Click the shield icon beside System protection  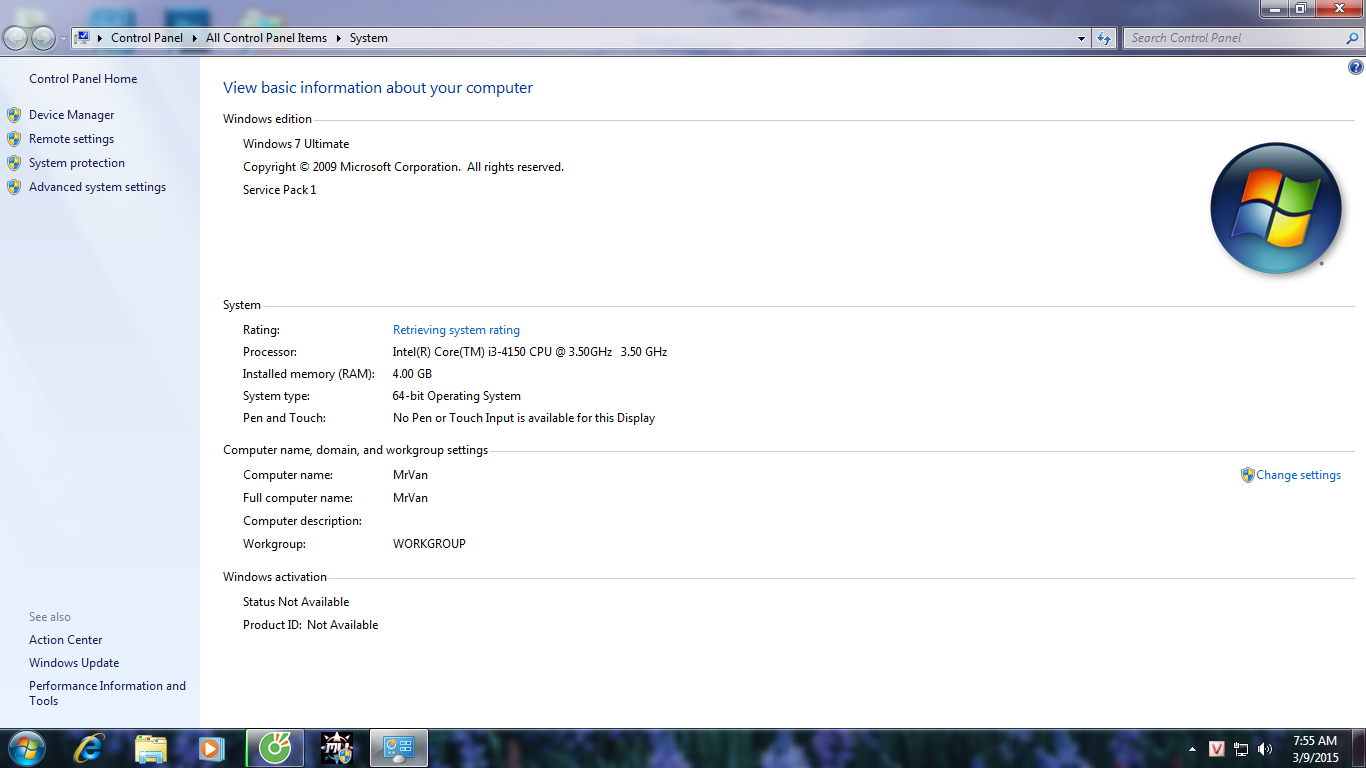pyautogui.click(x=14, y=163)
